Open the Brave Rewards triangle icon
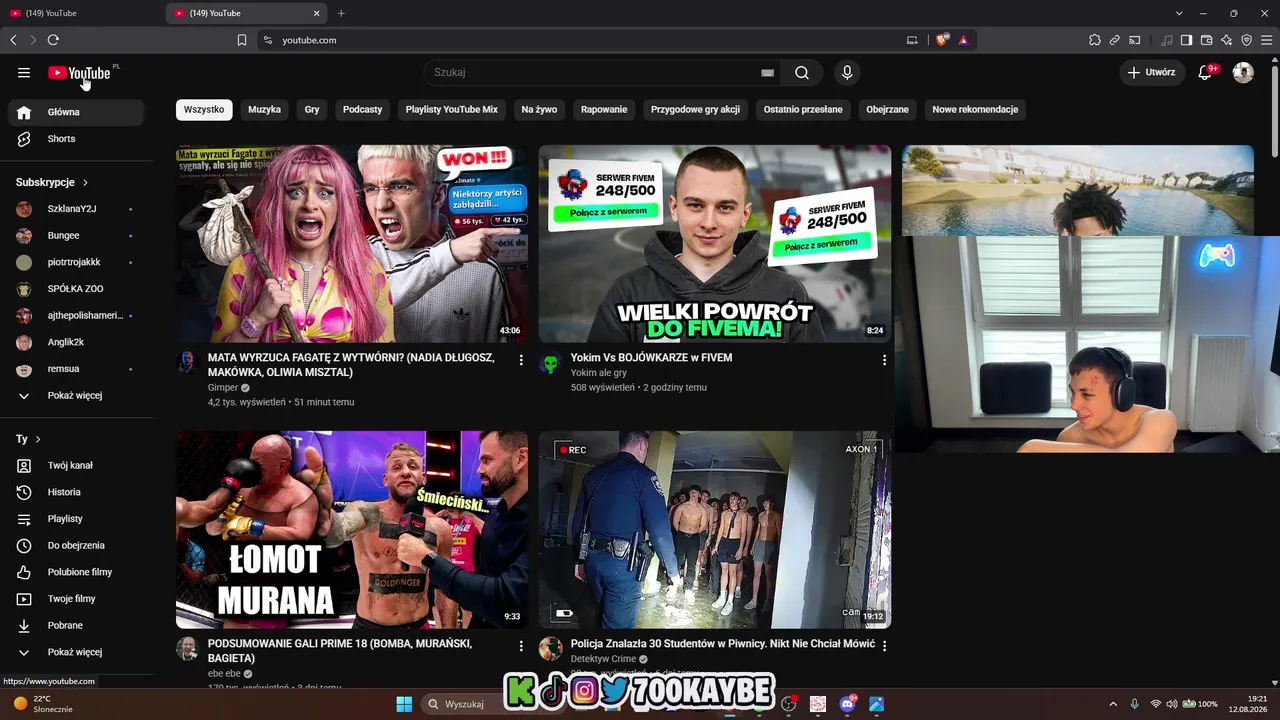This screenshot has height=720, width=1280. click(963, 40)
